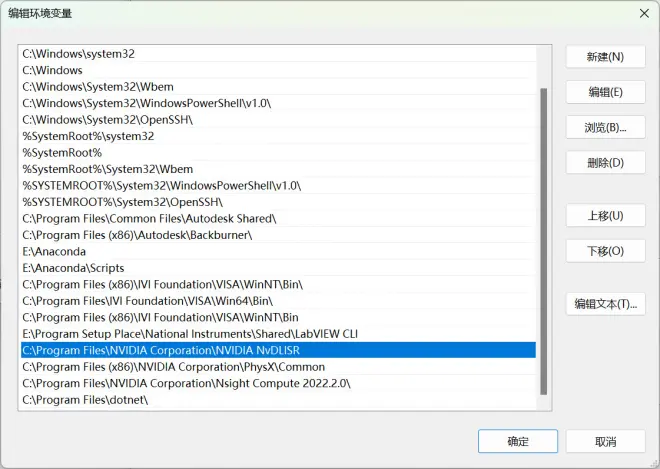Select the Autodesk\Backburner\ path entry

click(x=278, y=235)
